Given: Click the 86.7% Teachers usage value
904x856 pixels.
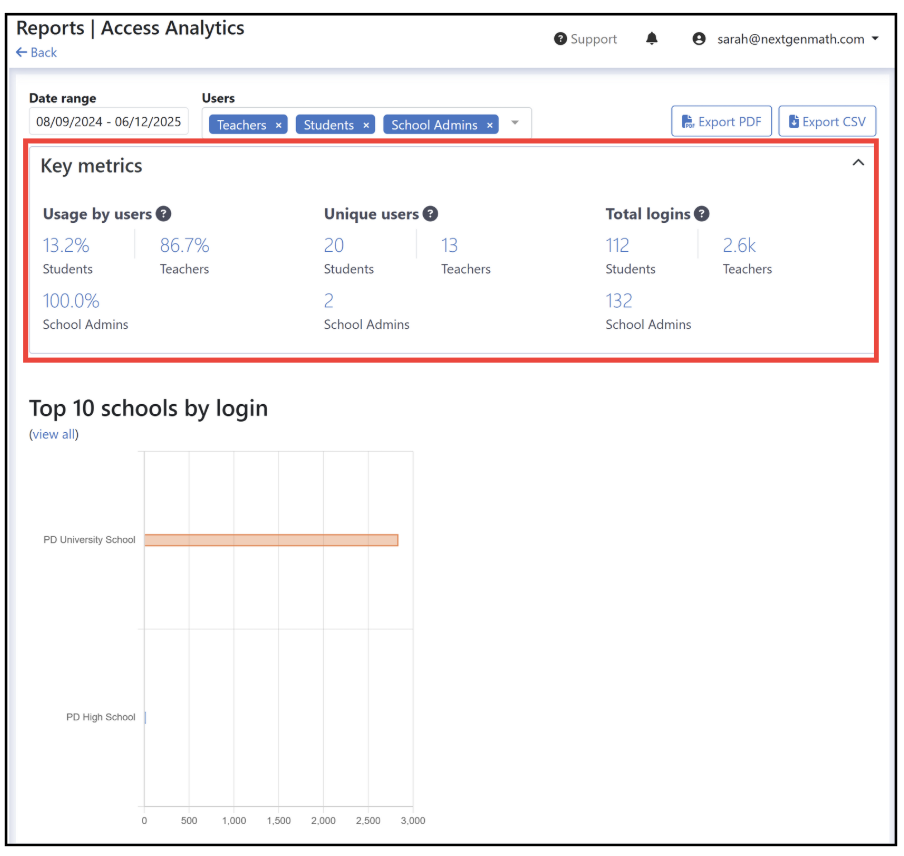Looking at the screenshot, I should tap(184, 246).
